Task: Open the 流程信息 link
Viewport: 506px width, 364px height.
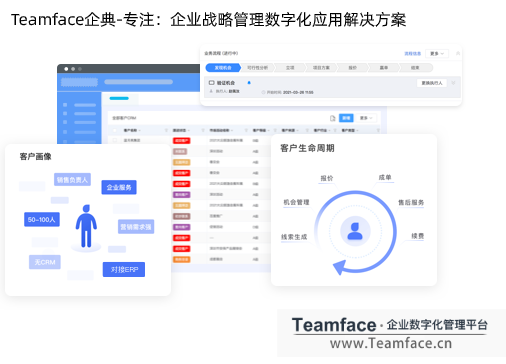Action: coord(413,54)
